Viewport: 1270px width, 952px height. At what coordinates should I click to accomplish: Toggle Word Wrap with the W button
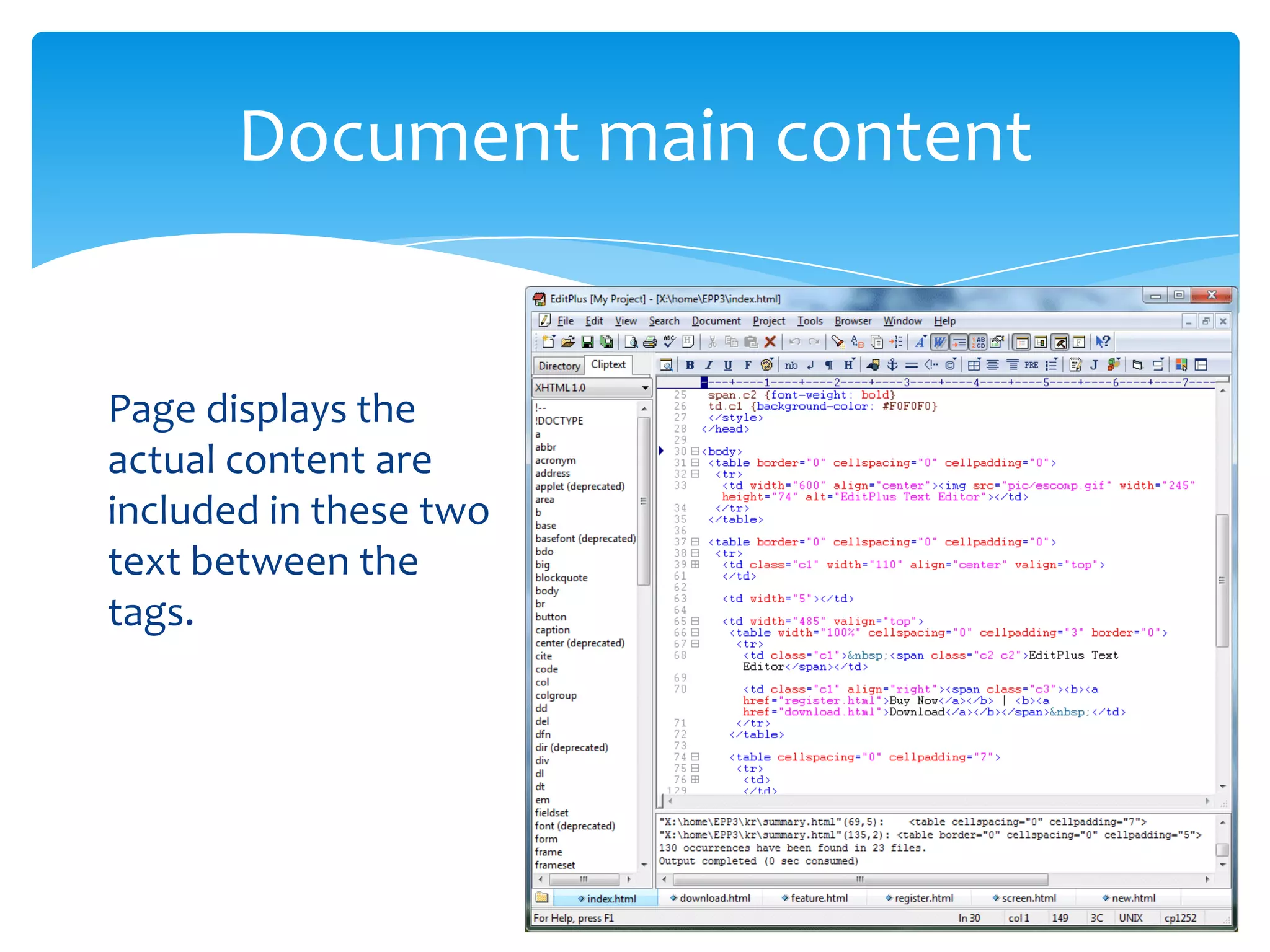tap(940, 342)
